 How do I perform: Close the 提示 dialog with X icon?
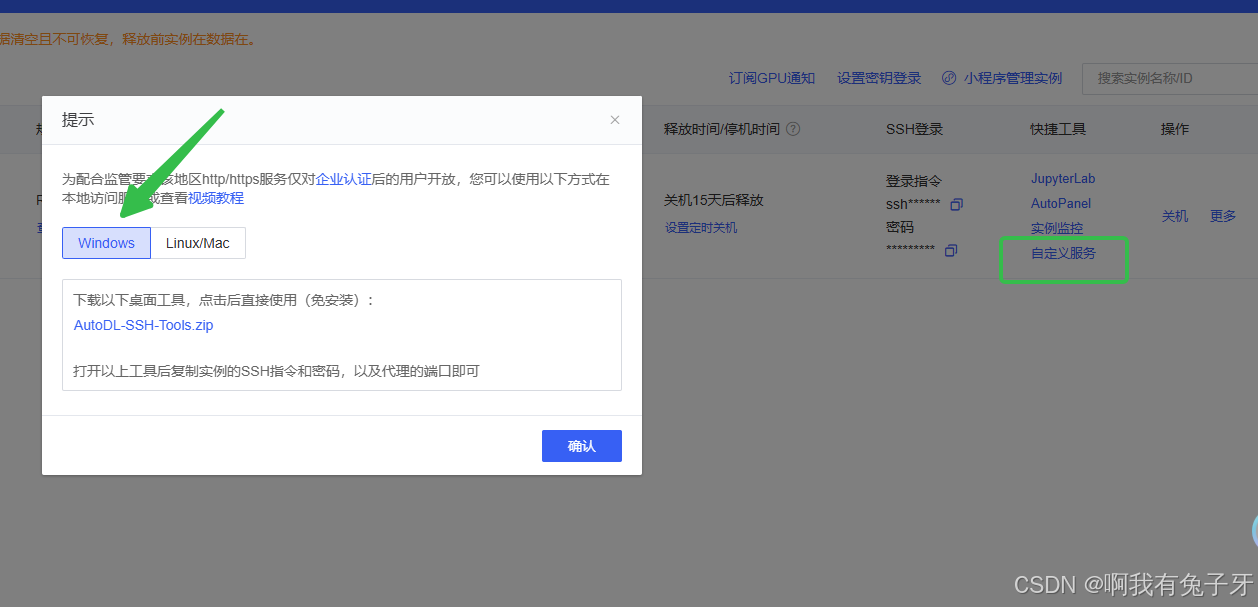pos(615,120)
